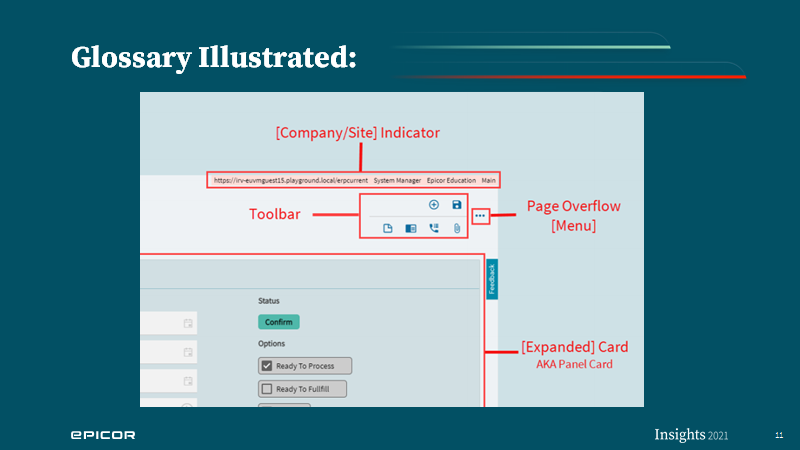Click the save floppy disk icon
Screen dimensions: 800x450
[457, 205]
